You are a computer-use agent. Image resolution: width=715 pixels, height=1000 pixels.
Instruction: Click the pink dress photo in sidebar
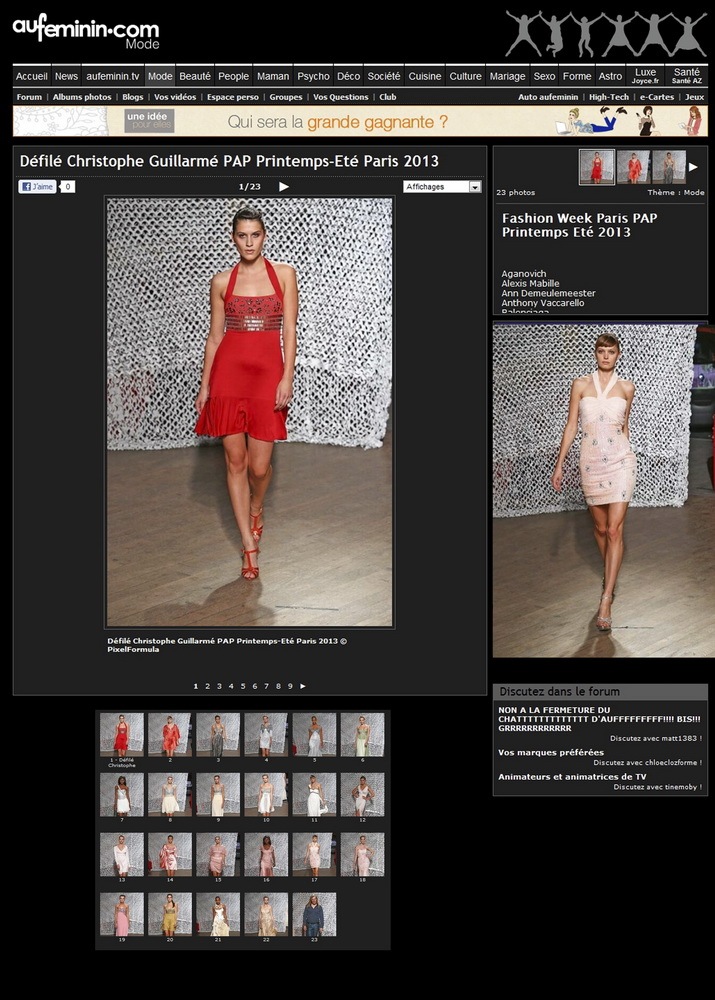(603, 490)
